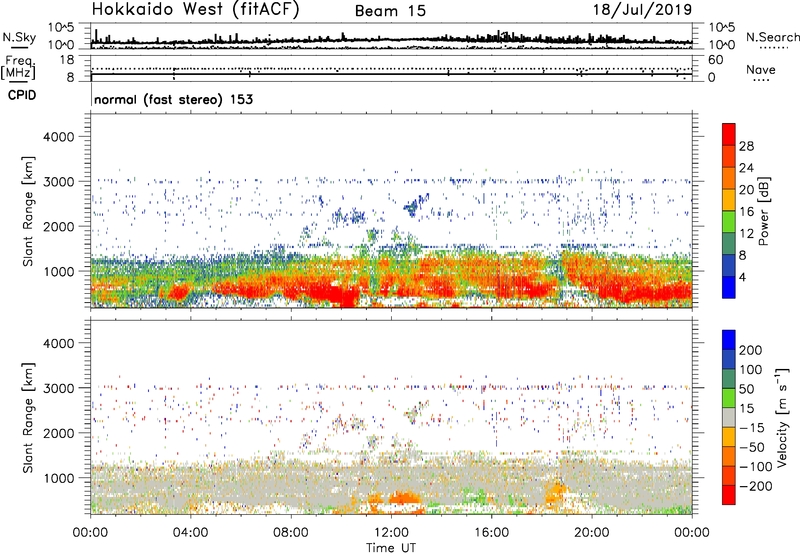This screenshot has width=800, height=554.
Task: Click the '-15' tick on the Velocity colorbar
Action: pos(752,428)
